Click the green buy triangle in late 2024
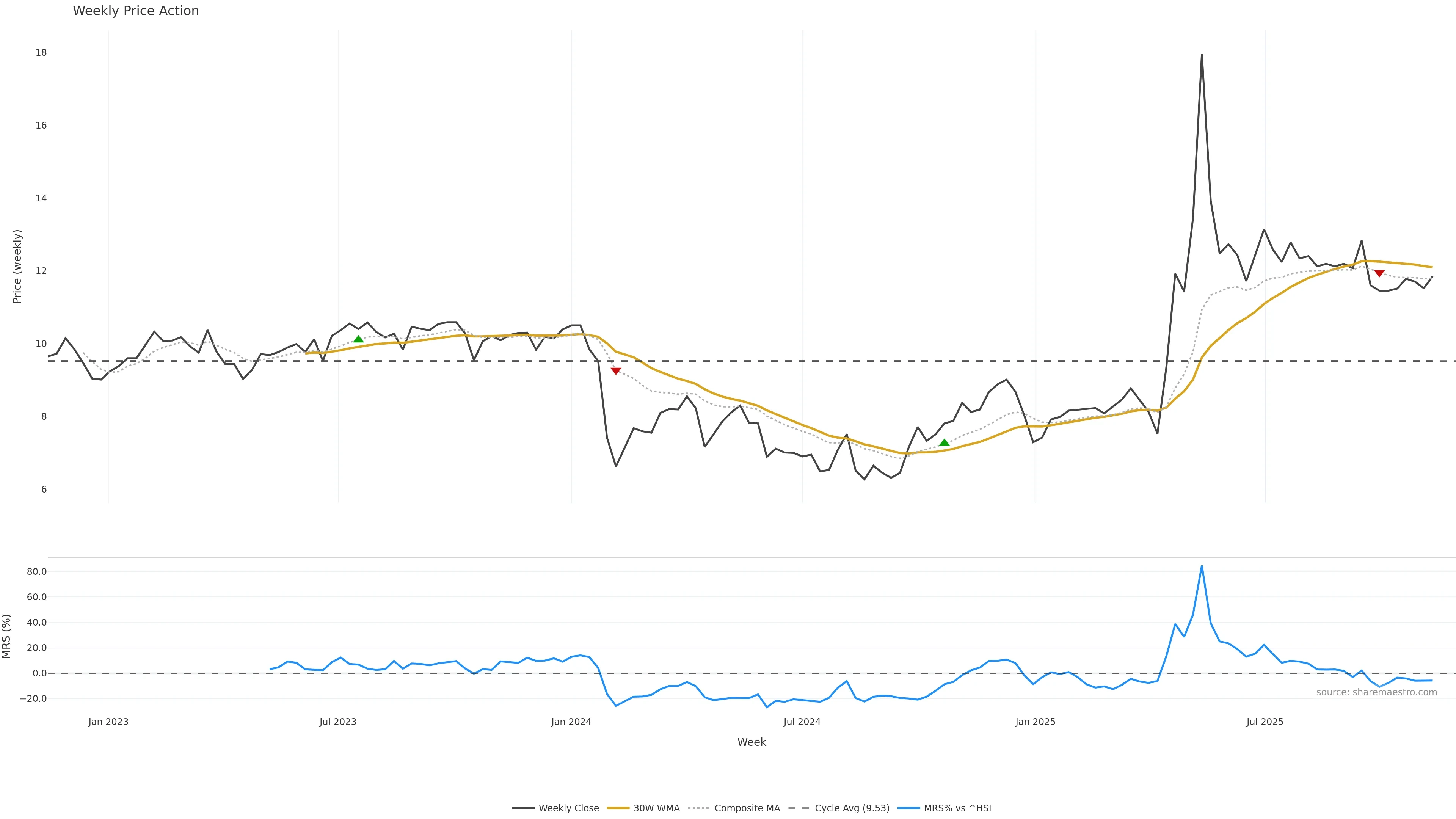1456x819 pixels. [x=944, y=442]
